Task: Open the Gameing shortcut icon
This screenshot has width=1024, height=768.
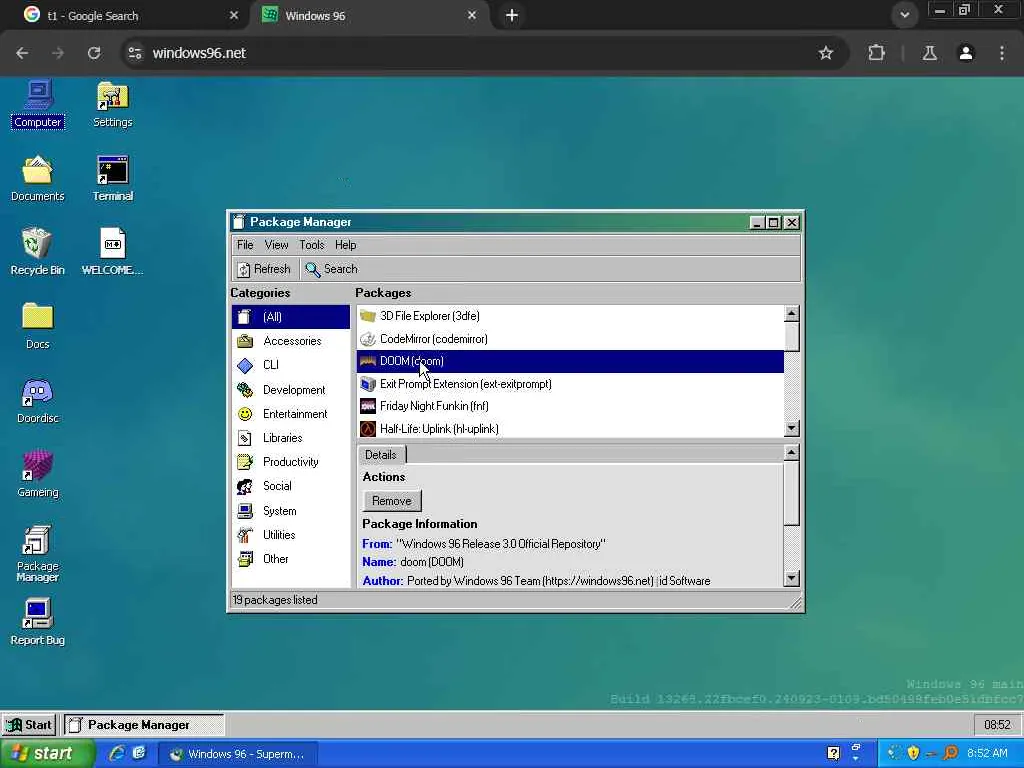Action: [37, 475]
